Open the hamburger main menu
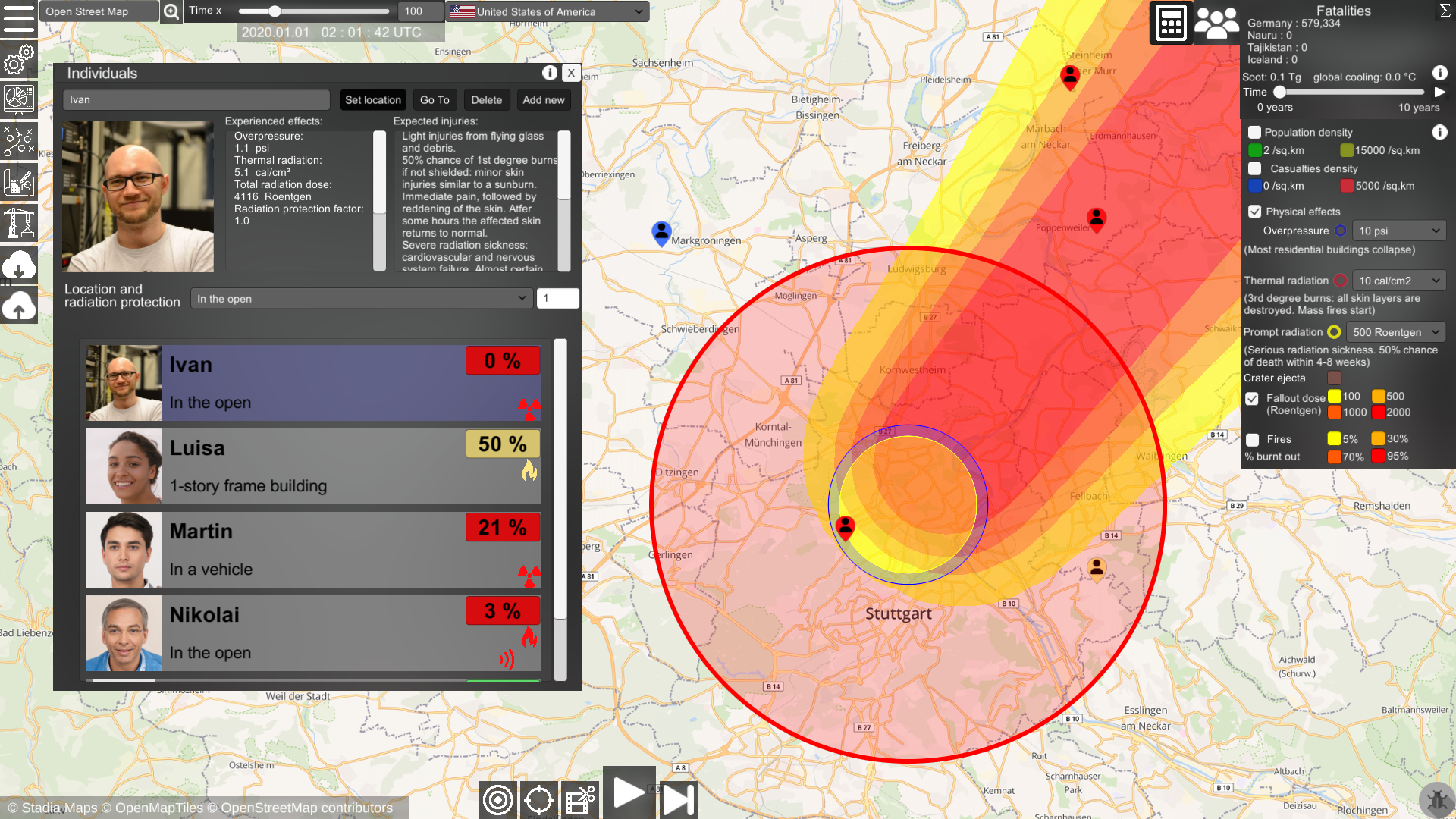The width and height of the screenshot is (1456, 819). (18, 18)
